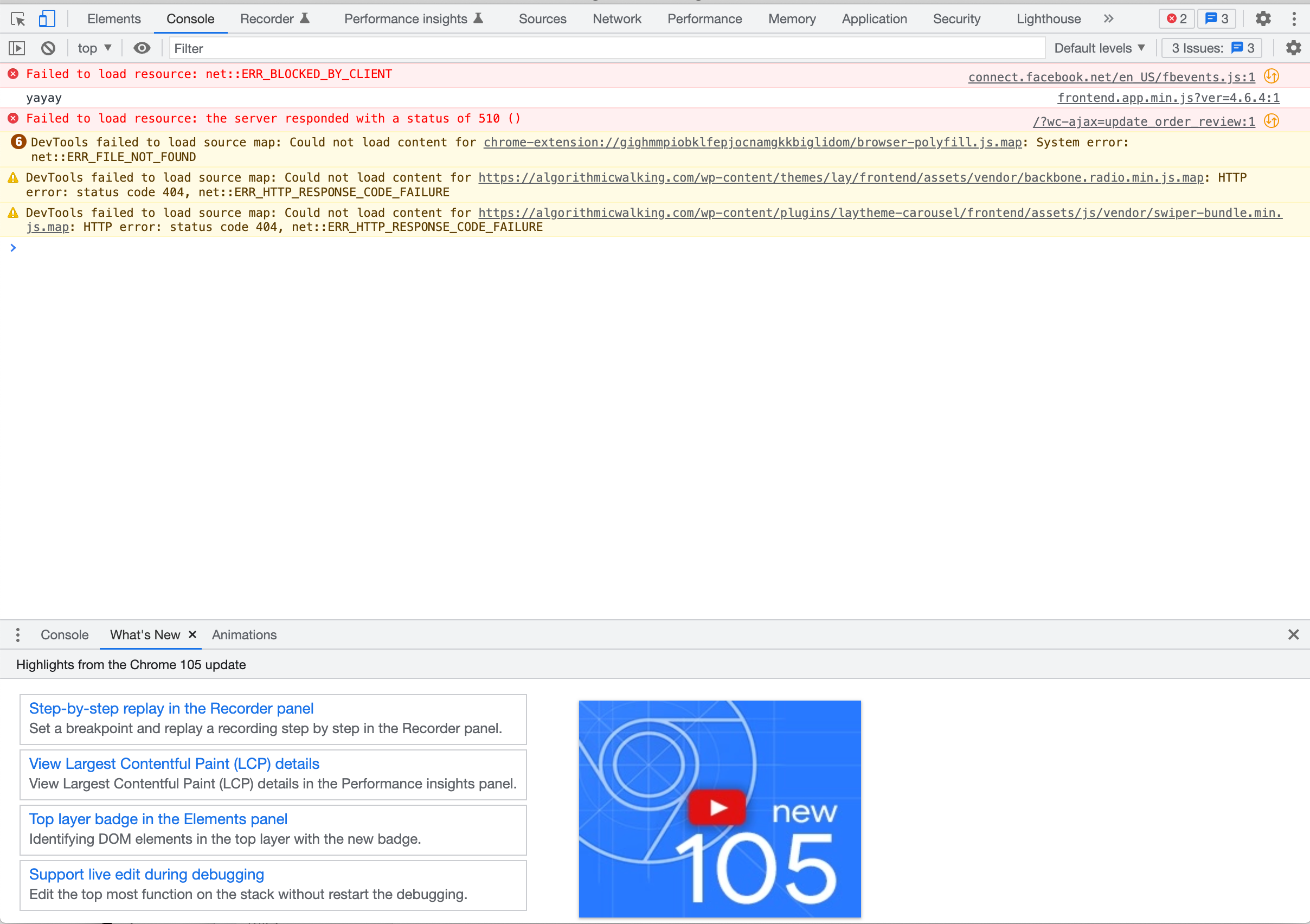Clear the console with the block icon

pos(48,48)
